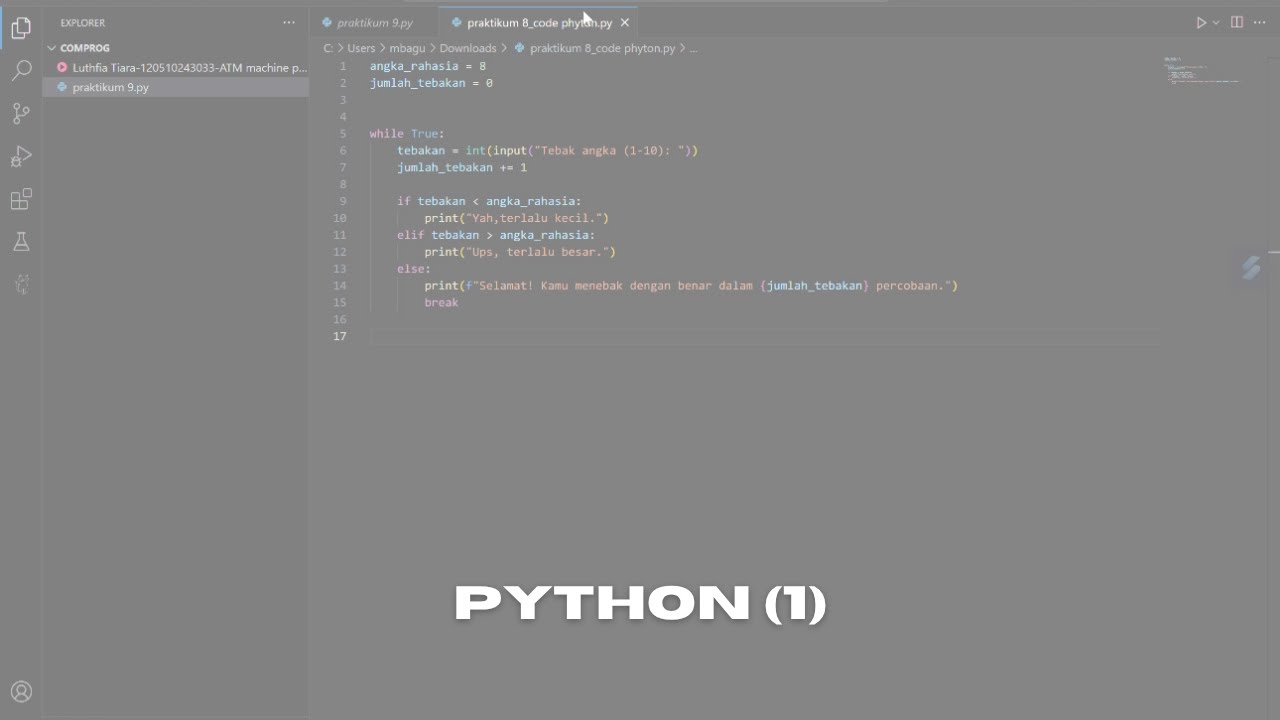Click the 'else:' code line

pyautogui.click(x=414, y=269)
